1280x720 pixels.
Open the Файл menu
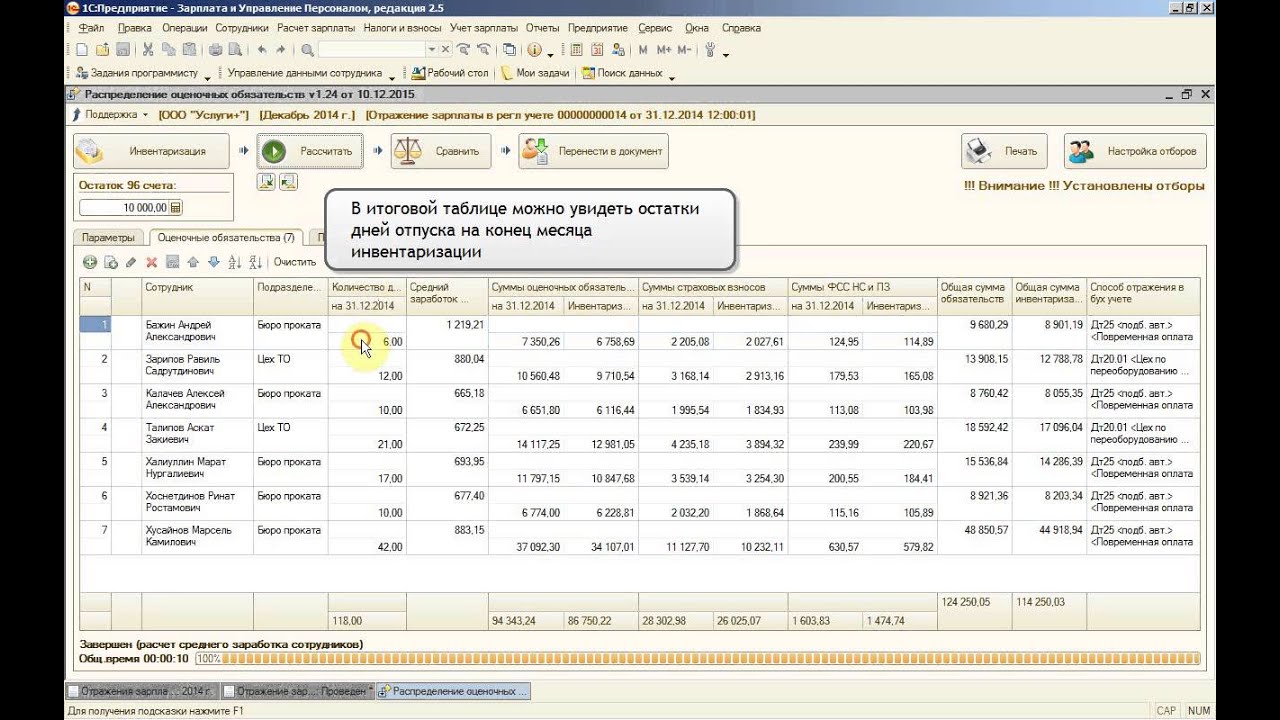[x=90, y=28]
